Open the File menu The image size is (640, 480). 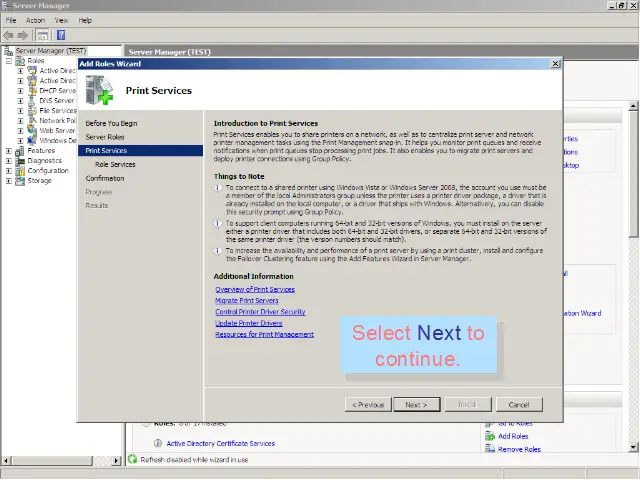coord(11,20)
